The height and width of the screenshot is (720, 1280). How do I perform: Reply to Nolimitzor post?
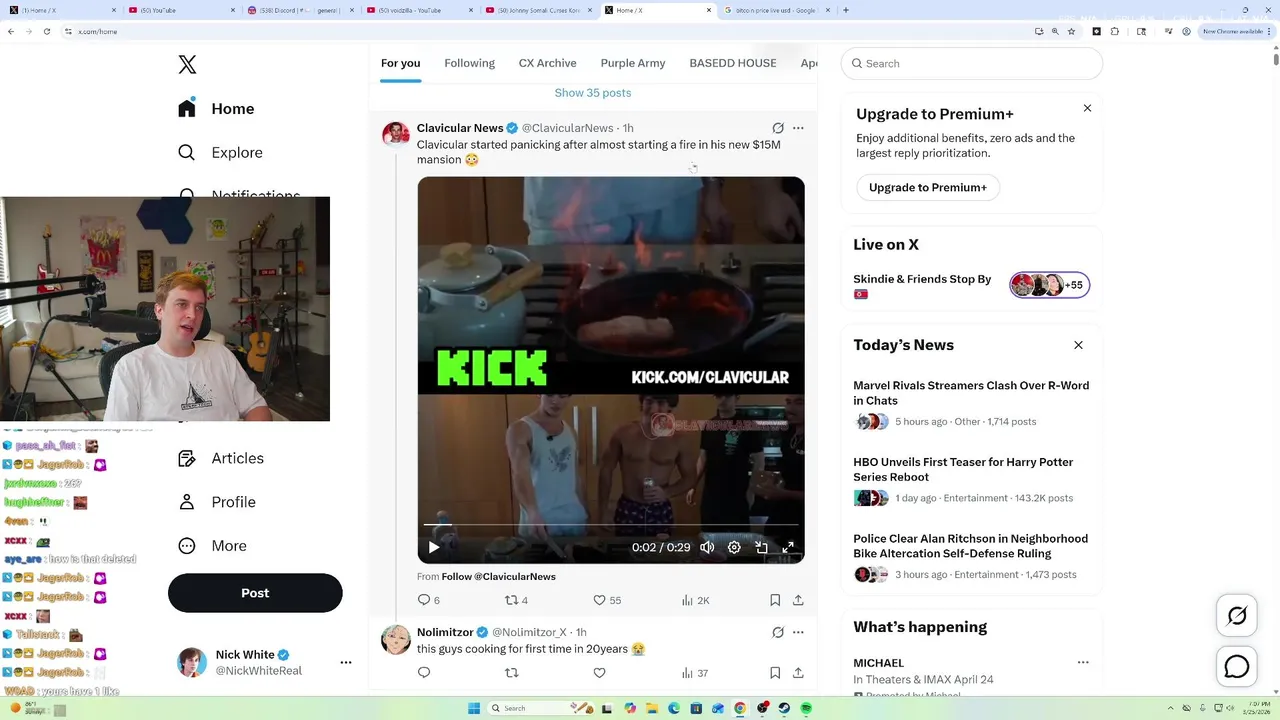click(x=424, y=673)
